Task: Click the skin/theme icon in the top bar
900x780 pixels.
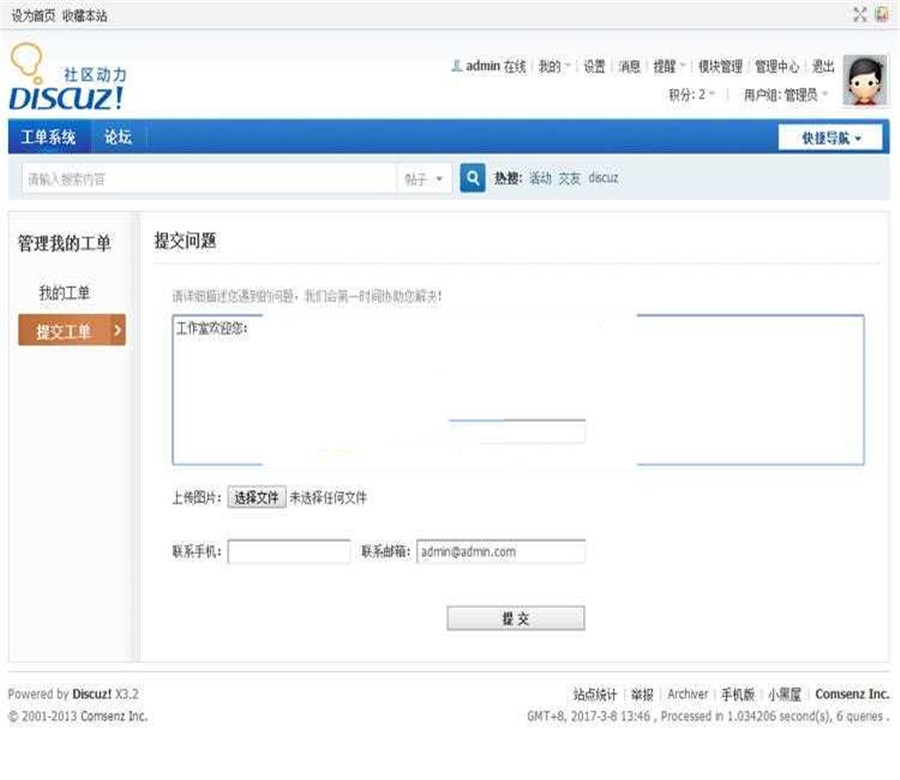Action: pyautogui.click(x=880, y=14)
